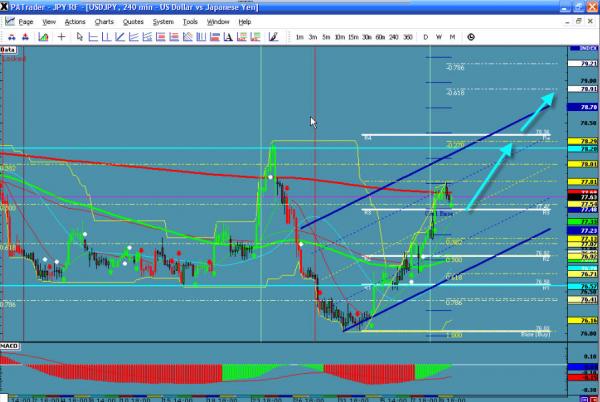Open the Window menu

[218, 22]
